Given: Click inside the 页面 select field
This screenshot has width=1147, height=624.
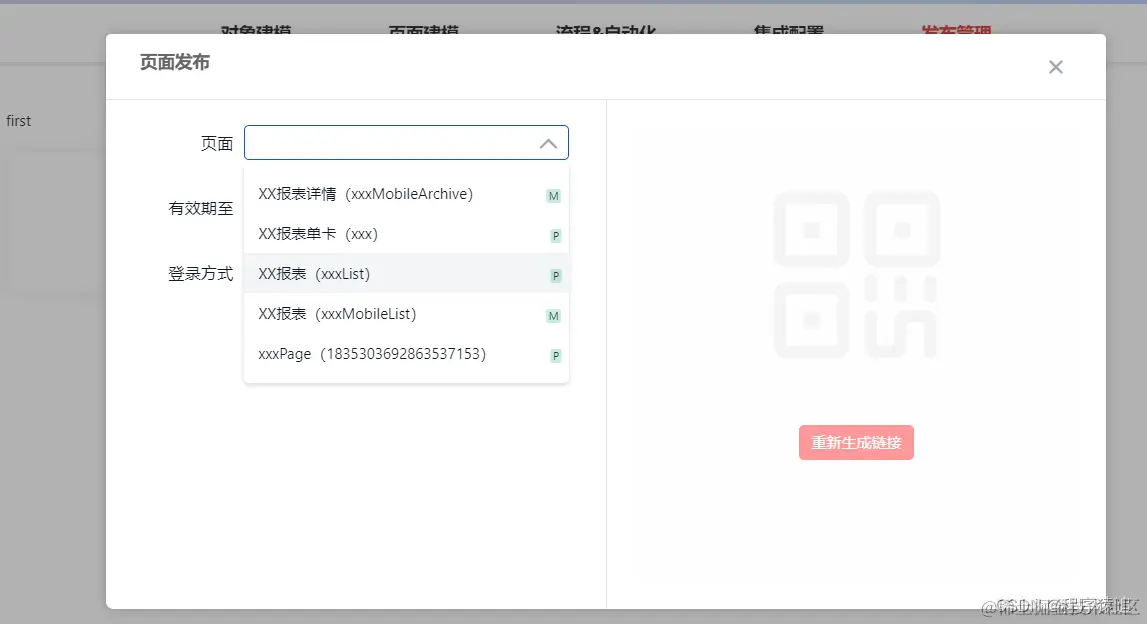Looking at the screenshot, I should (x=406, y=143).
